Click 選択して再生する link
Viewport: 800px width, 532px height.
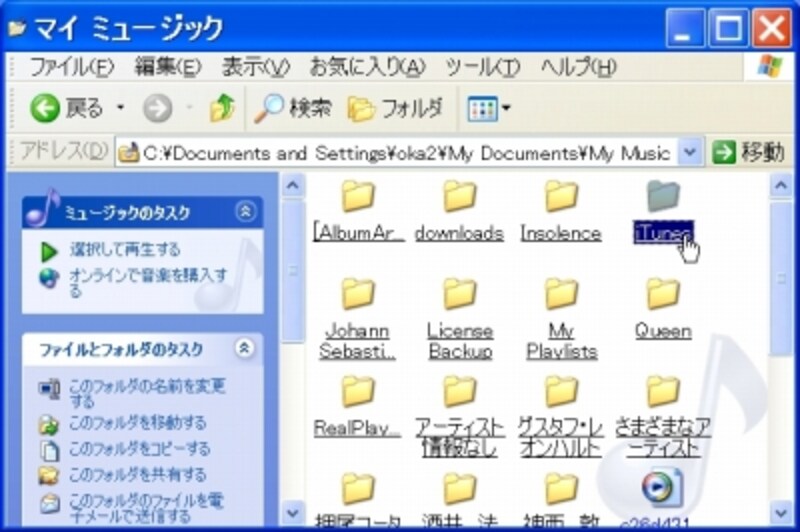(x=125, y=249)
